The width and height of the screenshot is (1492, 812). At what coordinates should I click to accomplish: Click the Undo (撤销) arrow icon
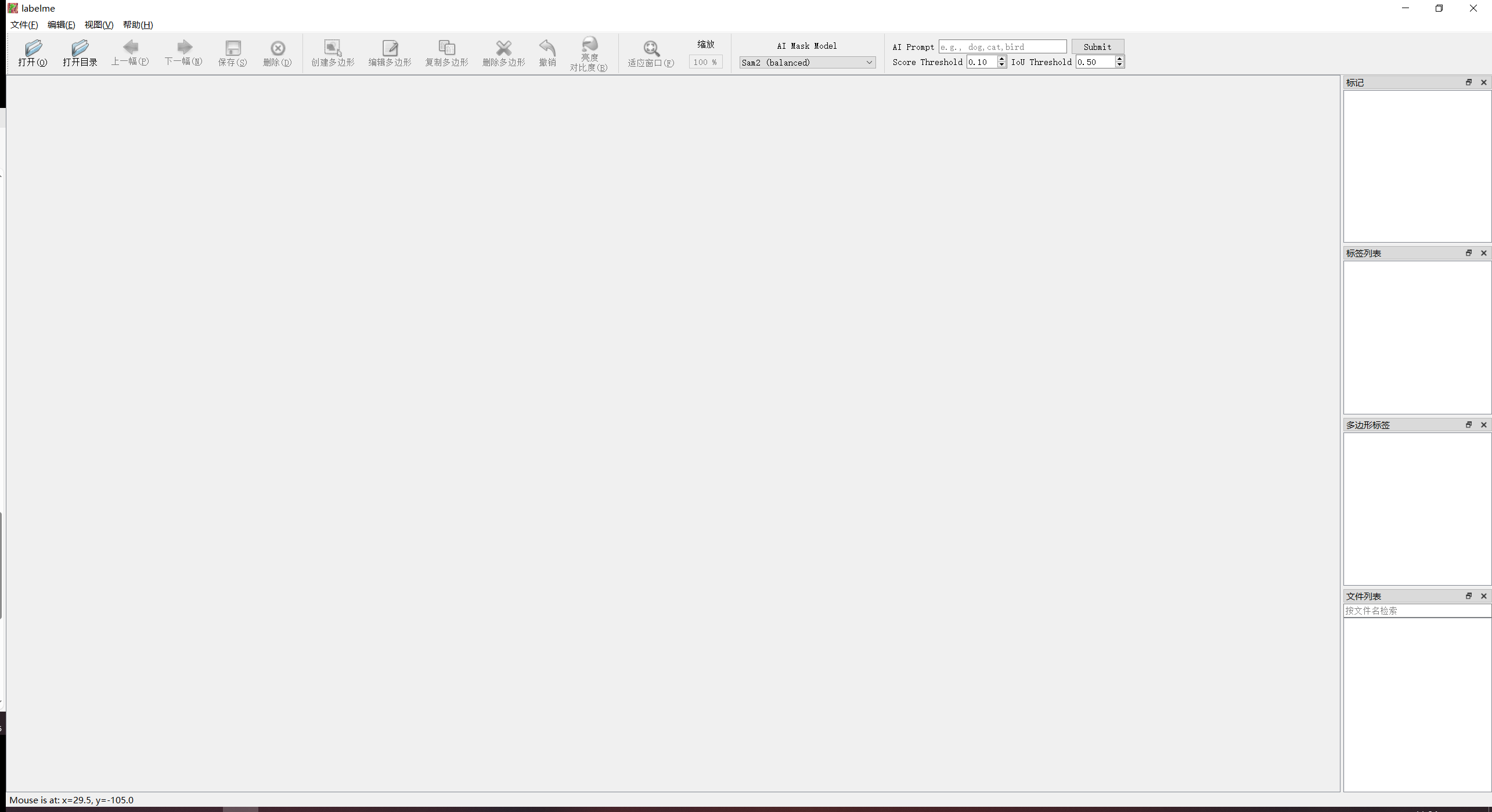(547, 48)
